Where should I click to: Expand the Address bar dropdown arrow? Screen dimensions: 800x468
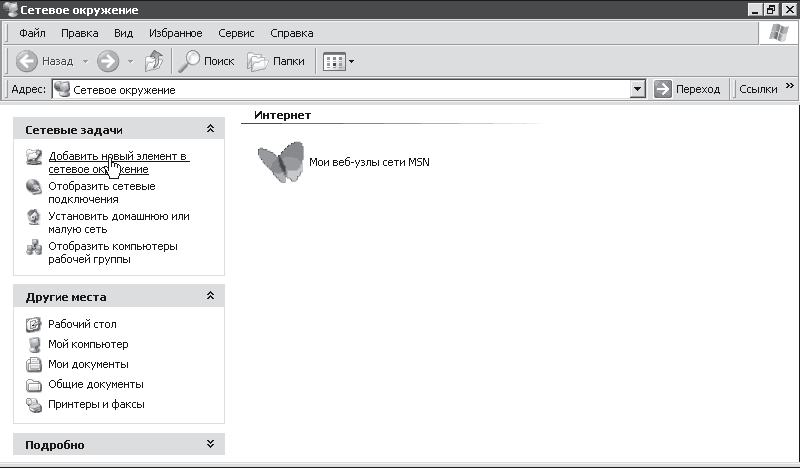coord(638,90)
